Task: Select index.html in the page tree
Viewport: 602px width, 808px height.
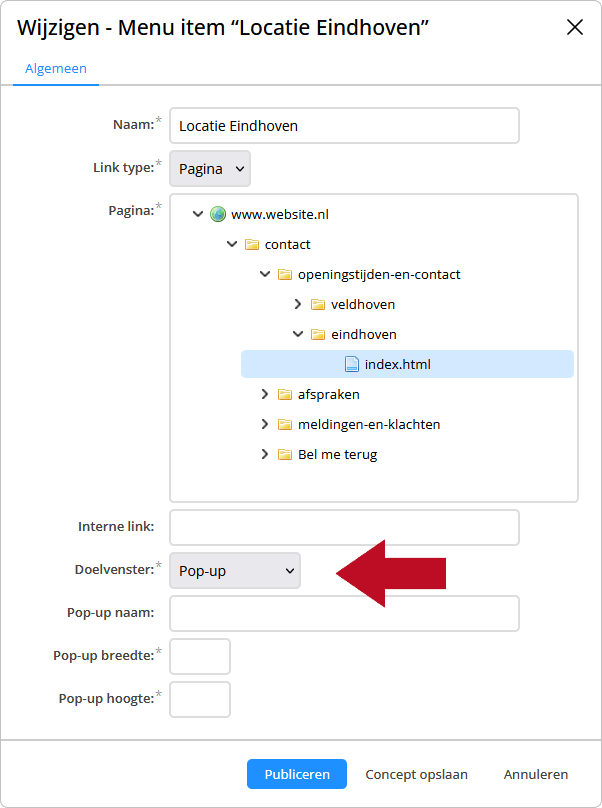Action: [x=407, y=364]
